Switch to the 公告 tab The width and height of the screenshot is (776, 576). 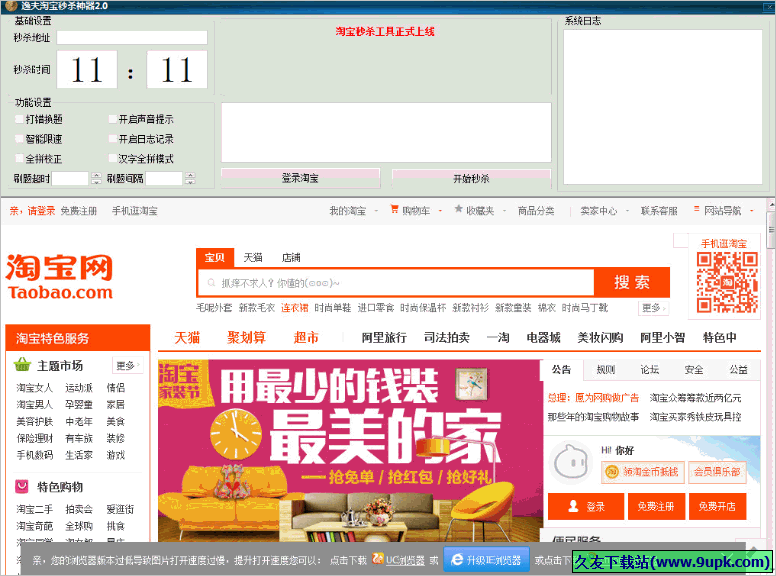[x=562, y=369]
